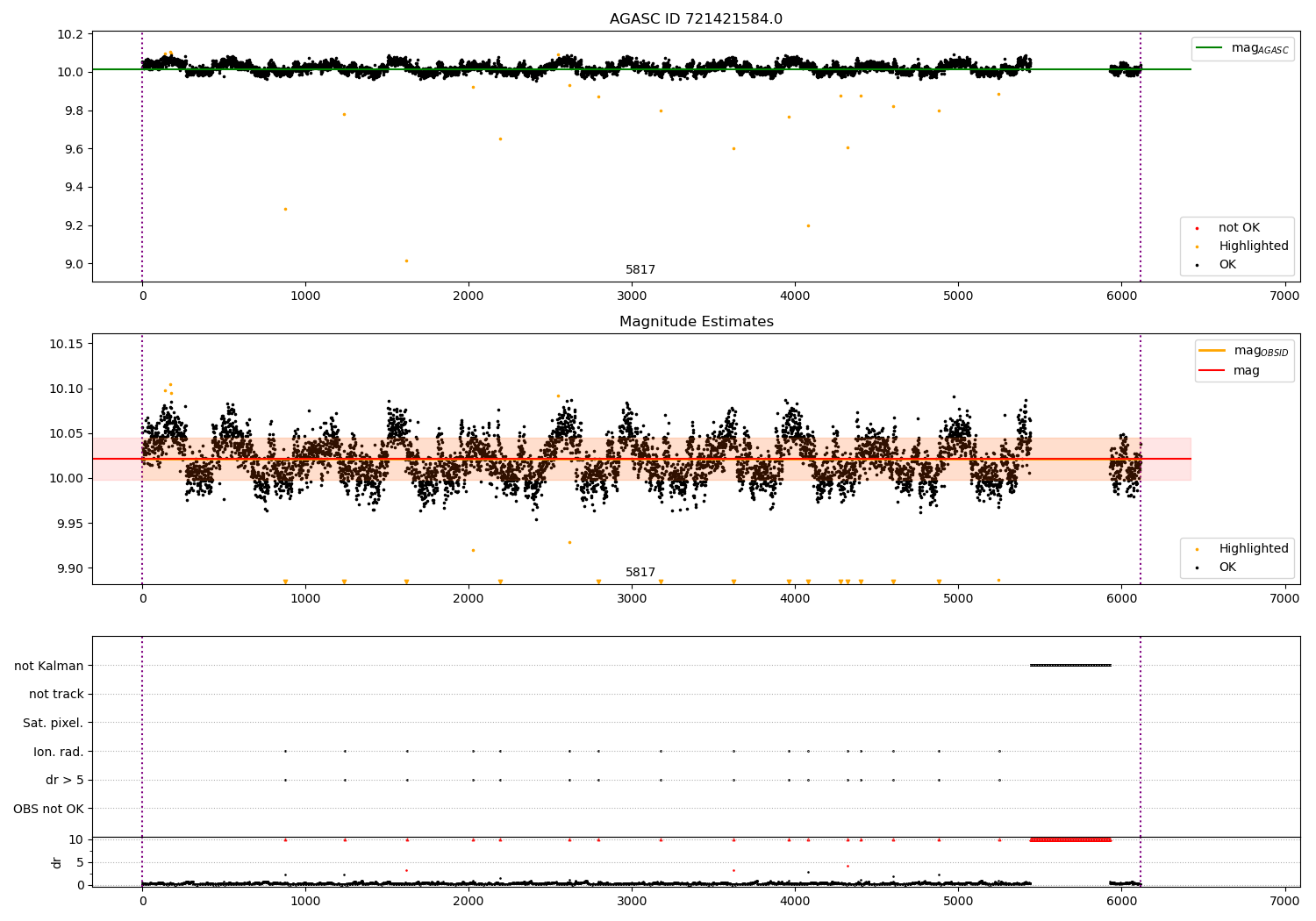Click the '10' tick on the dr axis

coord(75,839)
